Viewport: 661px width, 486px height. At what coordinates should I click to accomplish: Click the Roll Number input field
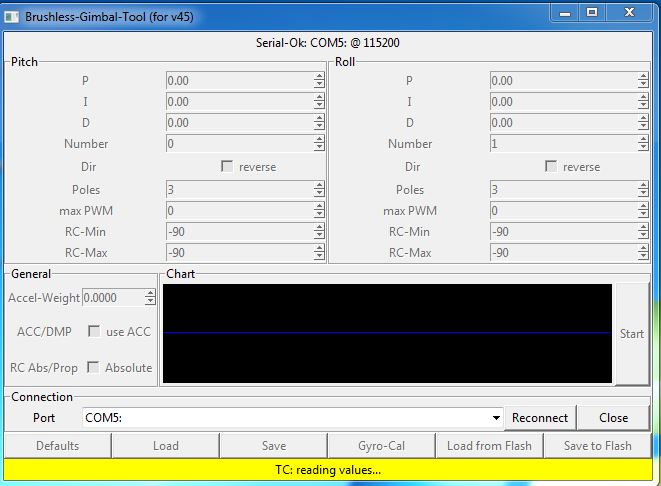click(564, 144)
